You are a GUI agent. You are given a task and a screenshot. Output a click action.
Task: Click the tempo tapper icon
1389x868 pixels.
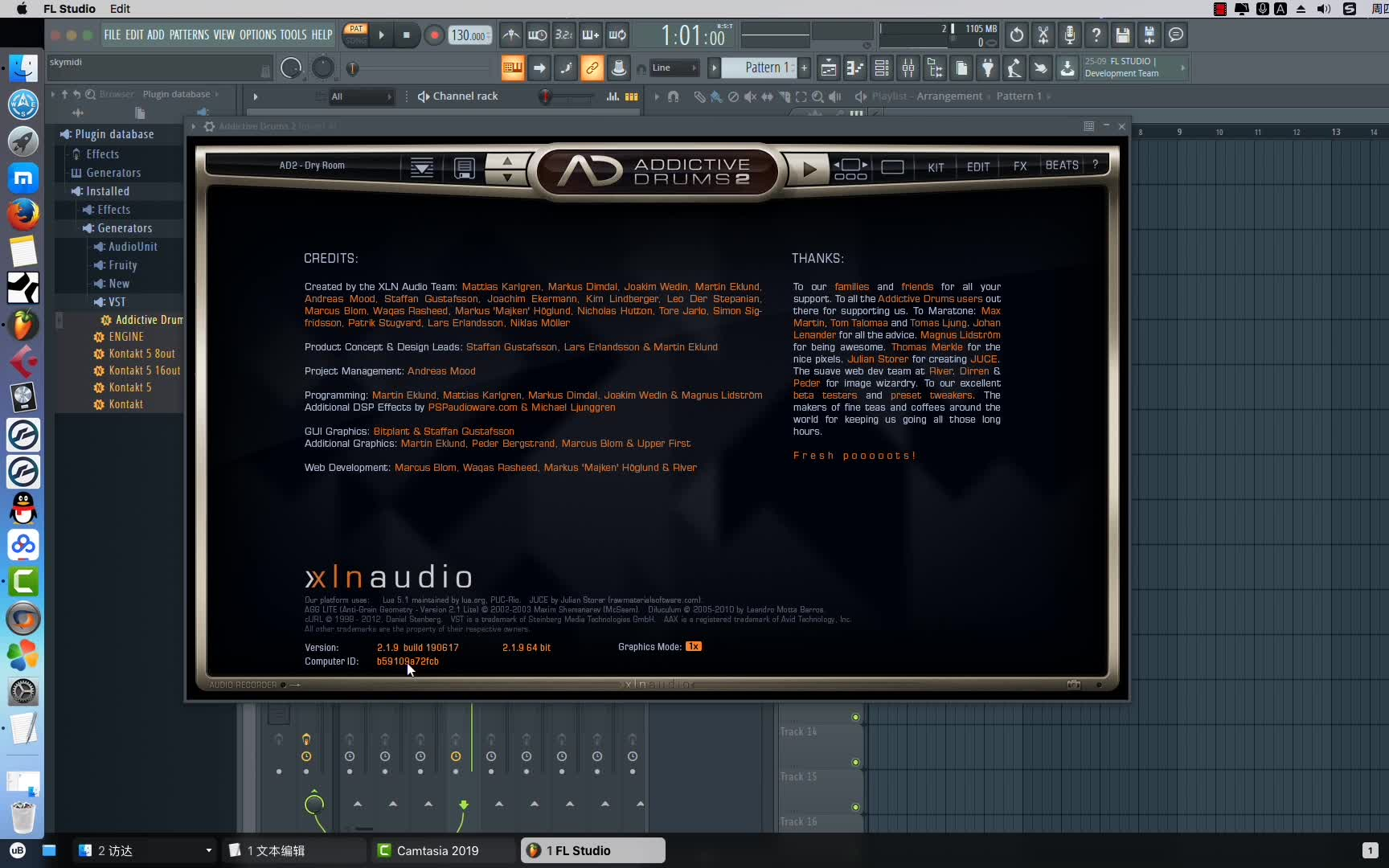[x=1014, y=68]
